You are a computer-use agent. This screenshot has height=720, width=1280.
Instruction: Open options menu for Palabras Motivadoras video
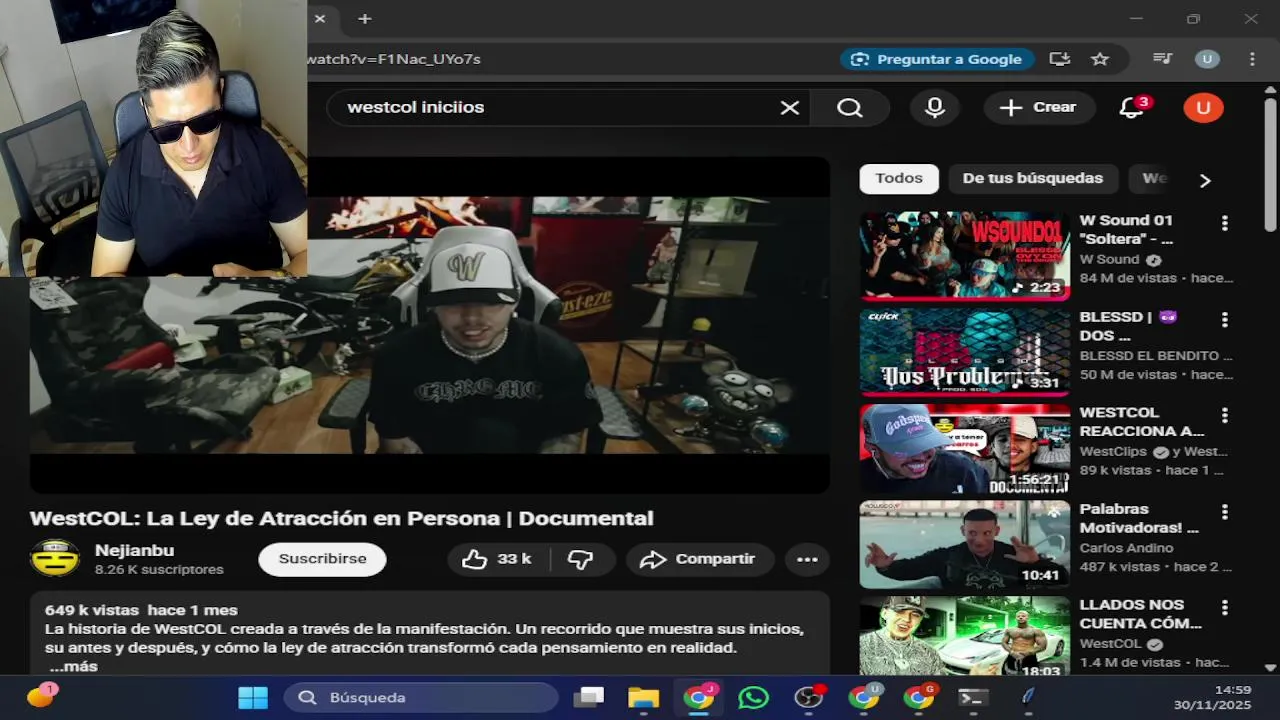click(1224, 512)
